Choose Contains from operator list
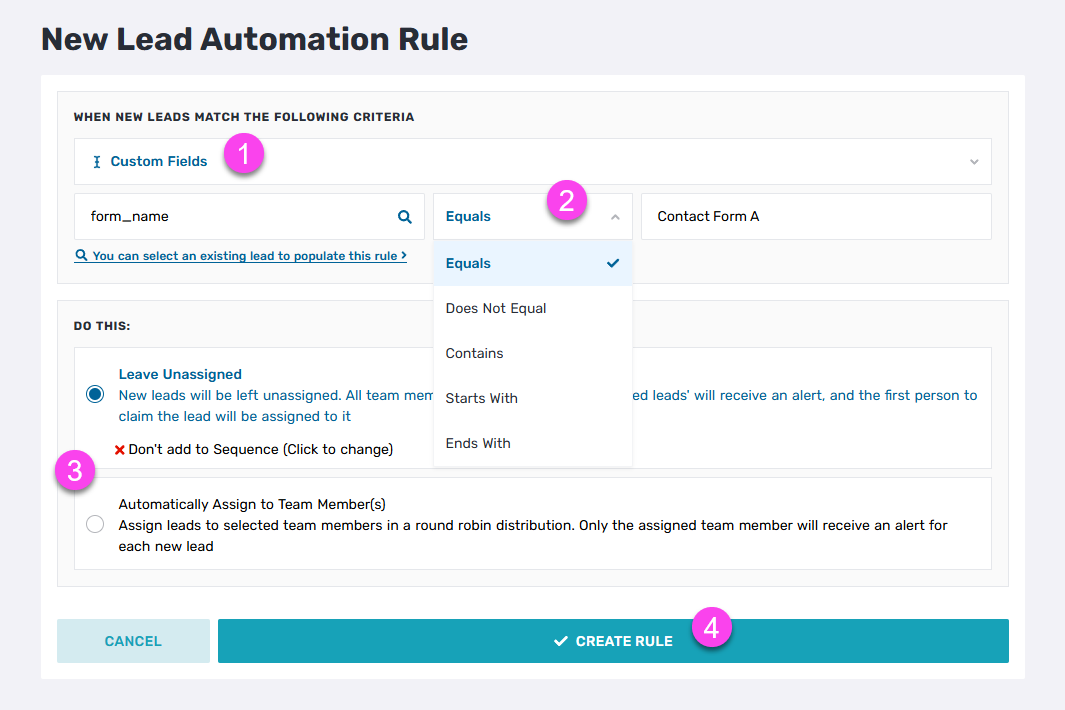Screen dimensions: 1065x710 coord(475,353)
